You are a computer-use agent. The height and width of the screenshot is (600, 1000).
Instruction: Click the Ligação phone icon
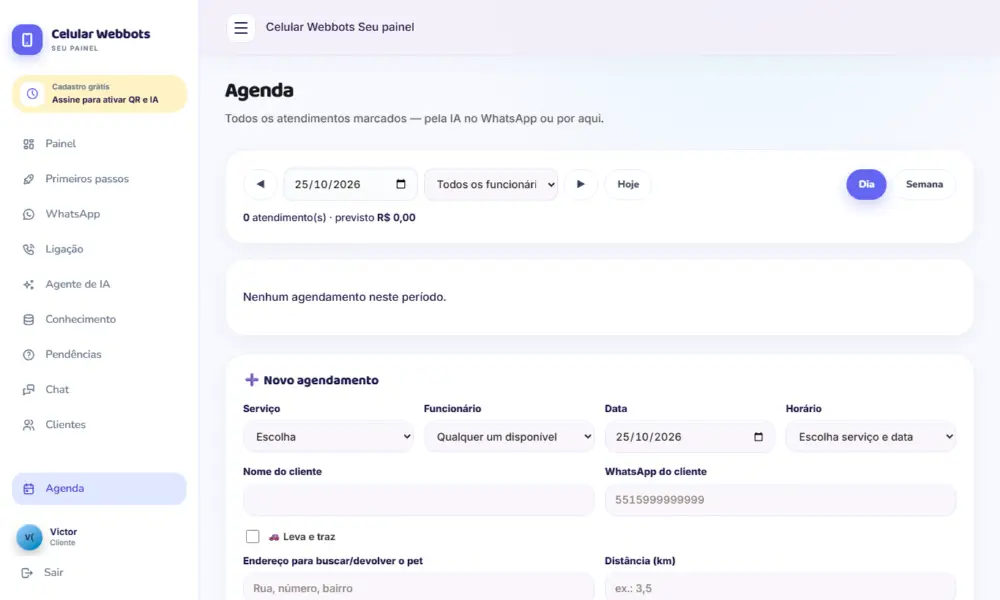click(29, 249)
